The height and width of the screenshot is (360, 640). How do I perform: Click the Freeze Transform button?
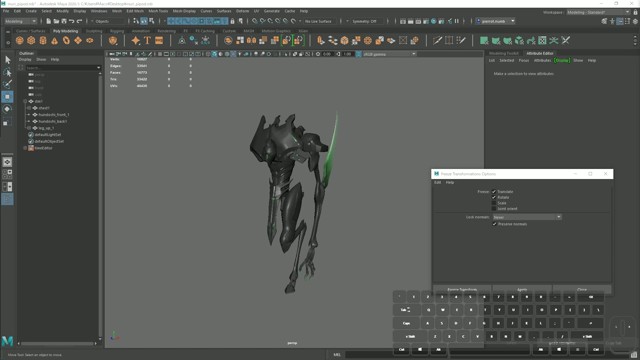462,289
